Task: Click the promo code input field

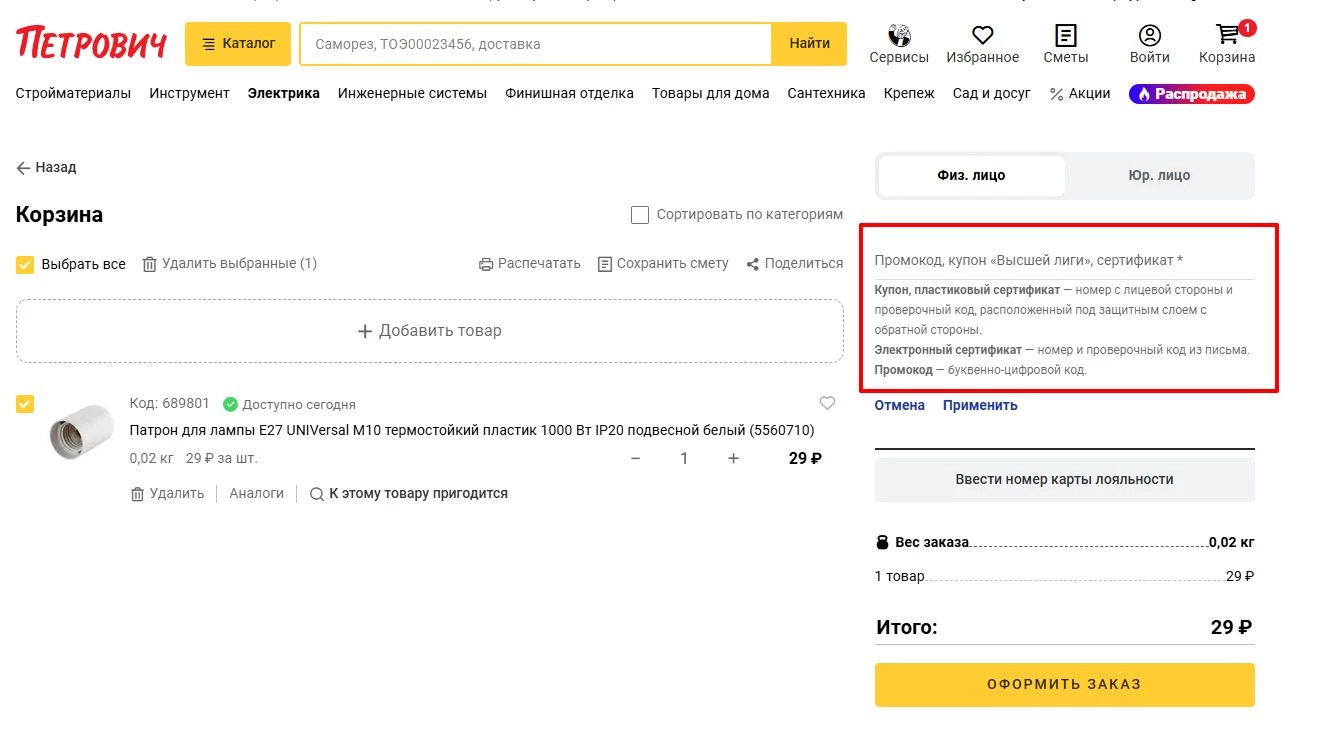Action: pyautogui.click(x=1063, y=260)
